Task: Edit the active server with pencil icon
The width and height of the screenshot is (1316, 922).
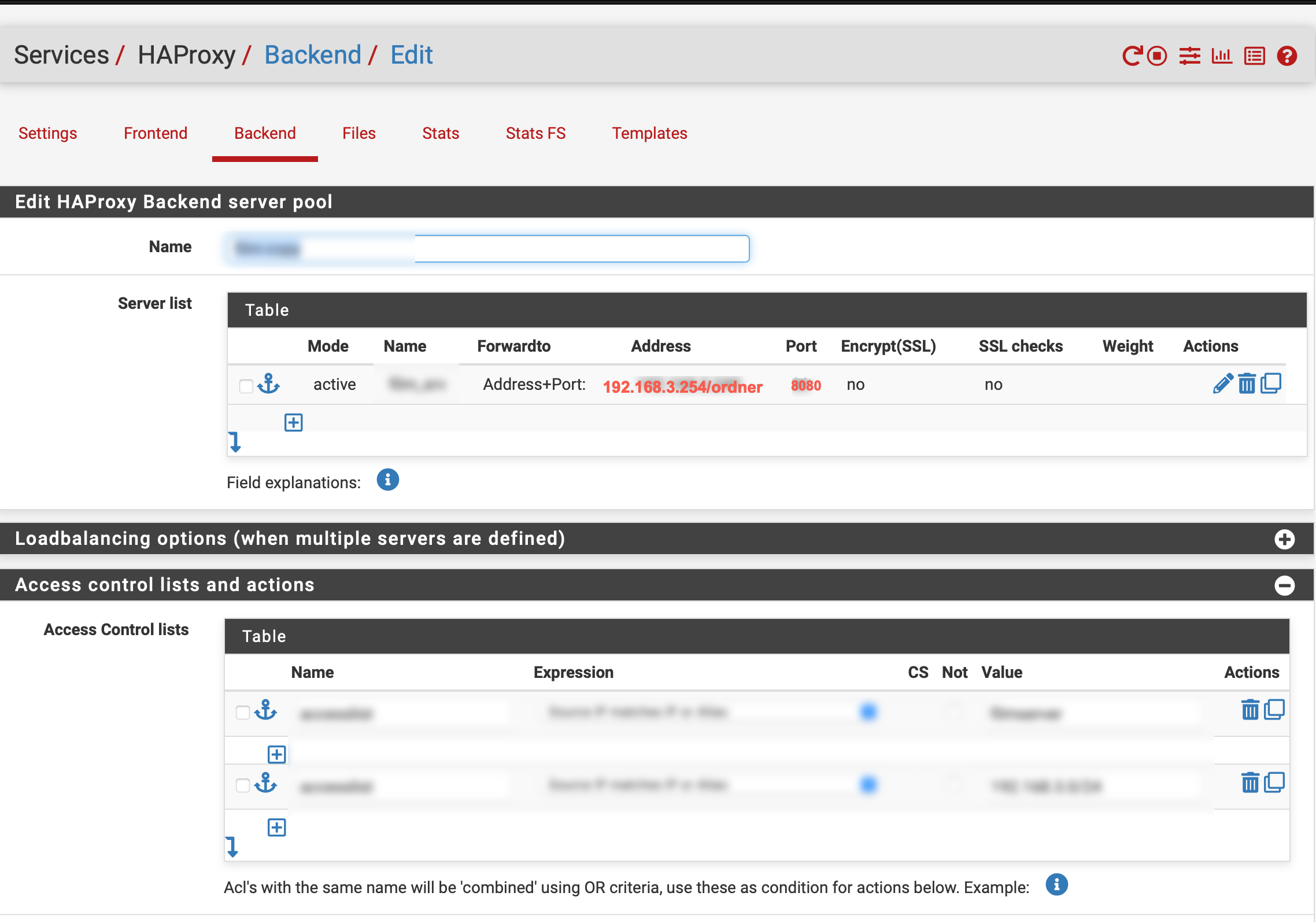Action: point(1222,383)
